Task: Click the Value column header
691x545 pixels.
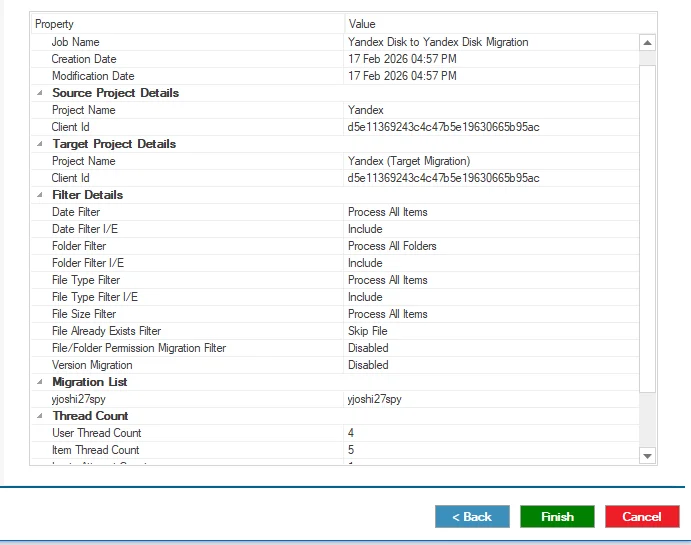Action: pyautogui.click(x=500, y=24)
